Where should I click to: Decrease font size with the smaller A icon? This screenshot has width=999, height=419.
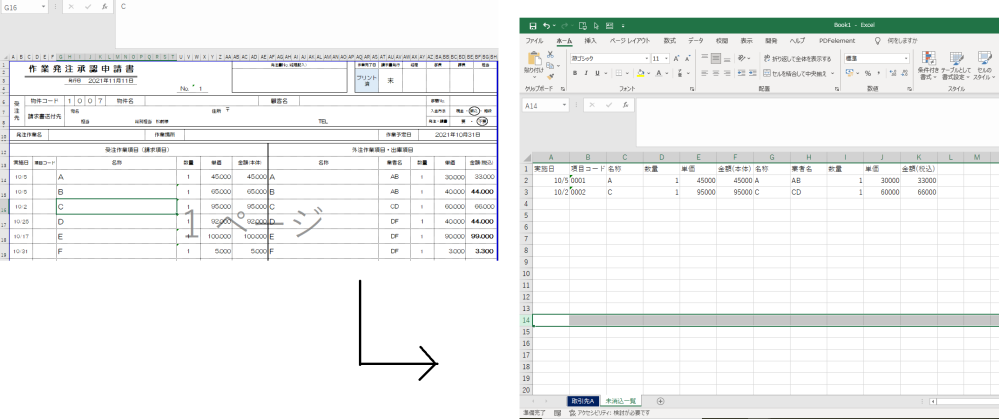pos(687,58)
